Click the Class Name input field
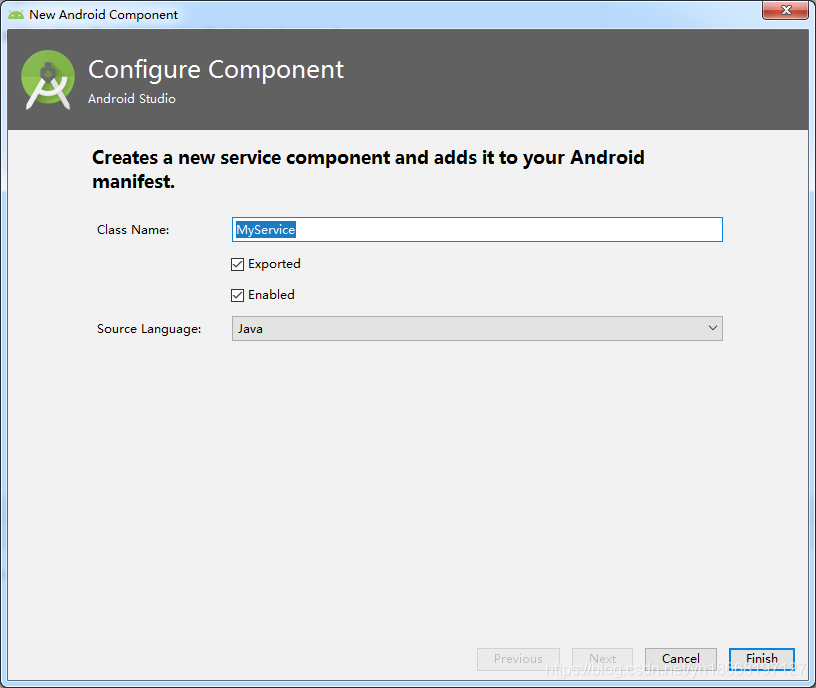The width and height of the screenshot is (816, 688). click(x=477, y=230)
